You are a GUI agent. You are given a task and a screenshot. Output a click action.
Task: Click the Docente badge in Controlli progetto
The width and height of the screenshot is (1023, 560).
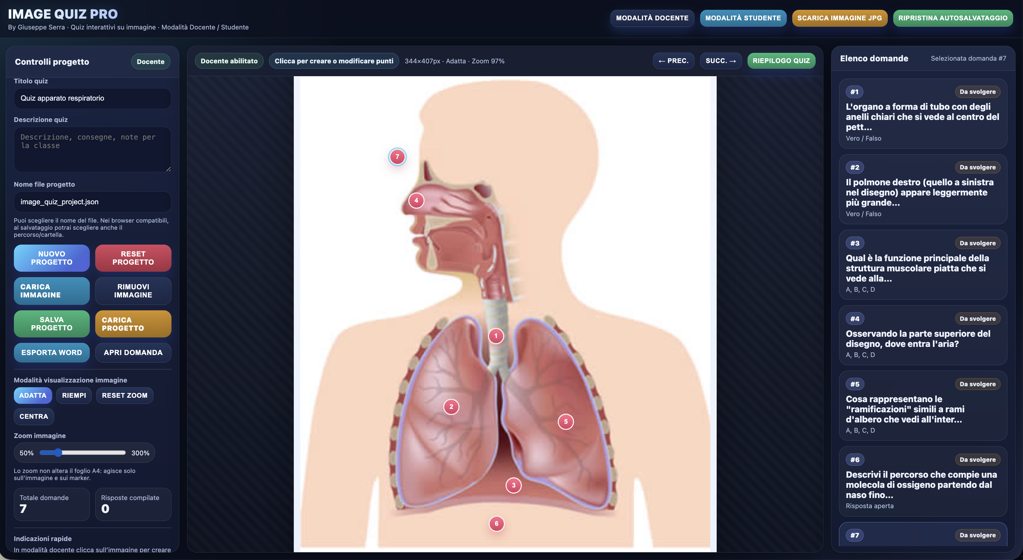coord(151,61)
